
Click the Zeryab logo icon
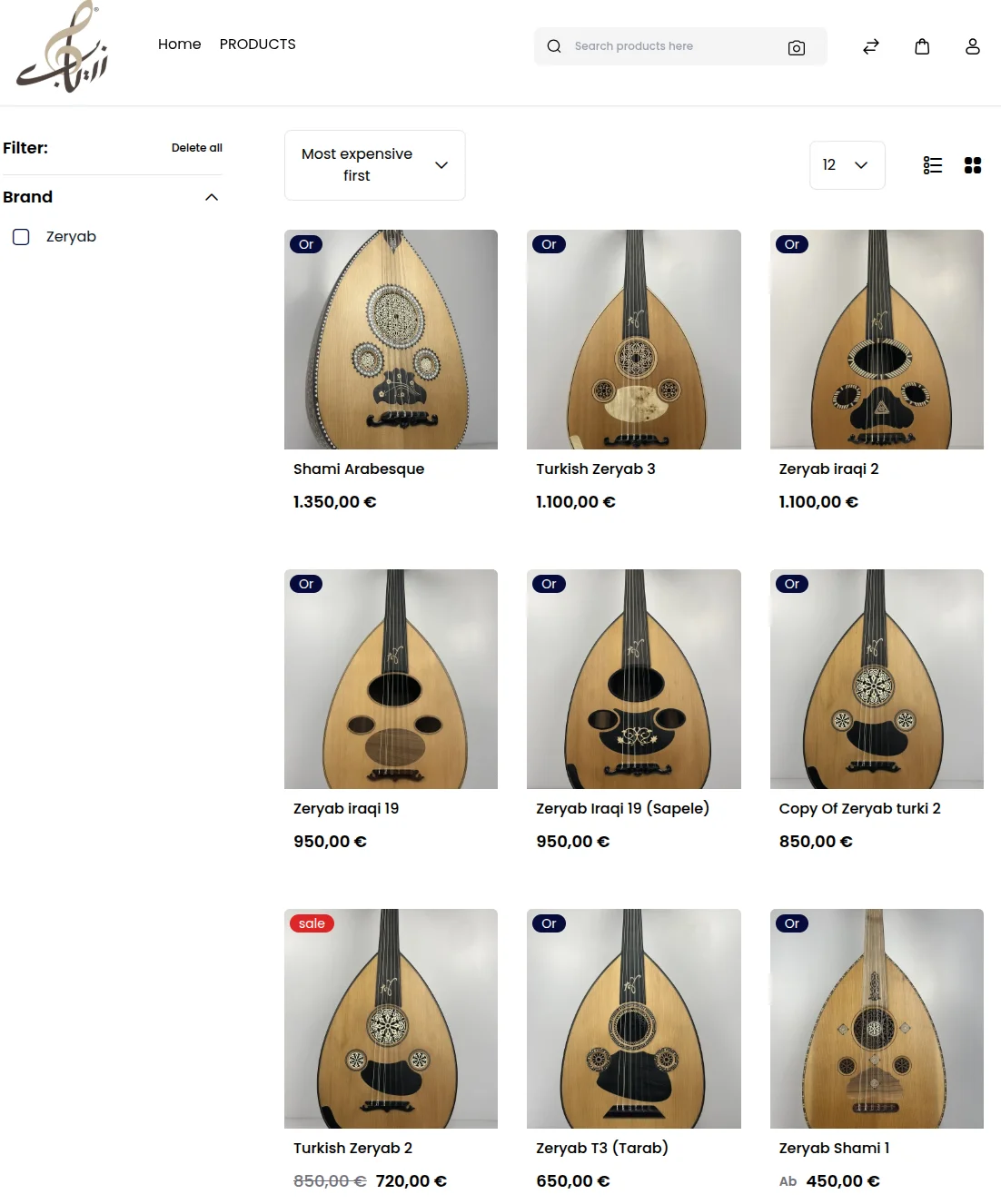[x=62, y=47]
